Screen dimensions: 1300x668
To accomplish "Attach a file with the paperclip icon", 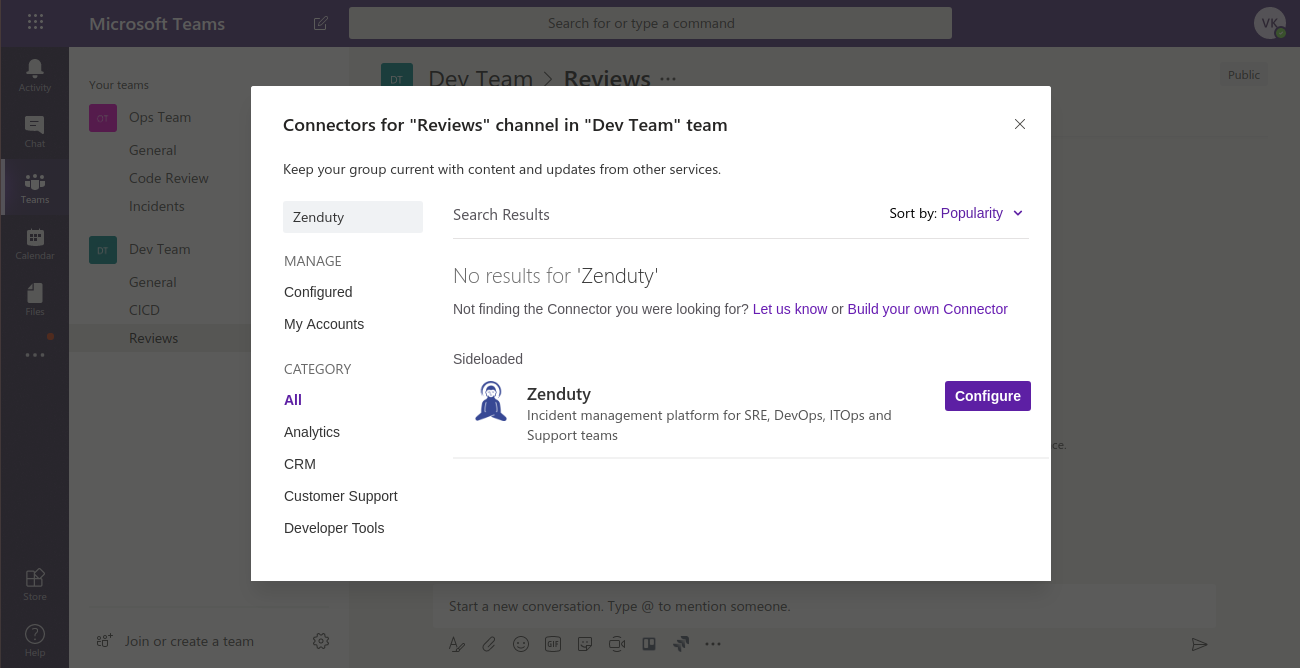I will 489,644.
